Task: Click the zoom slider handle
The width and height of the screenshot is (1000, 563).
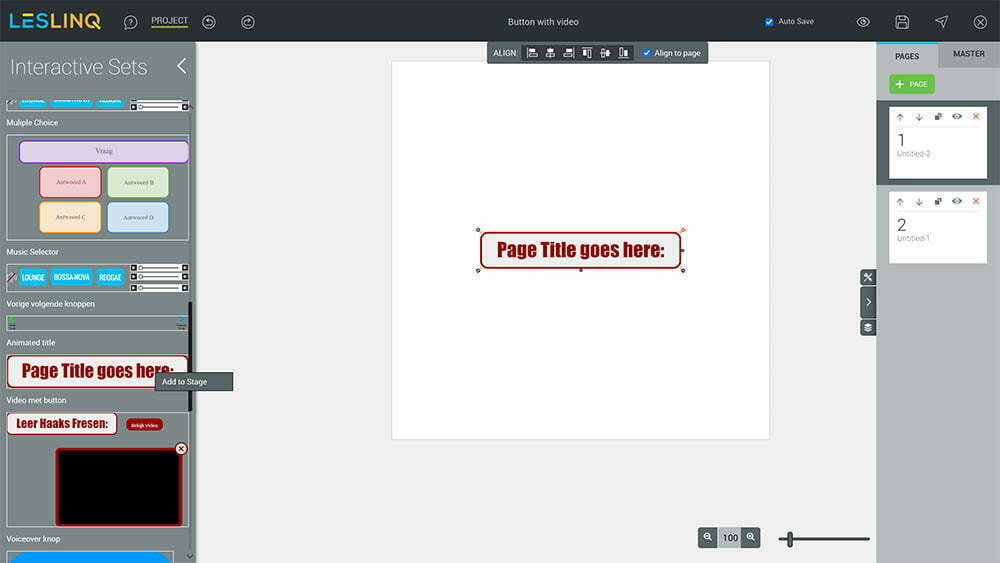Action: click(x=790, y=539)
